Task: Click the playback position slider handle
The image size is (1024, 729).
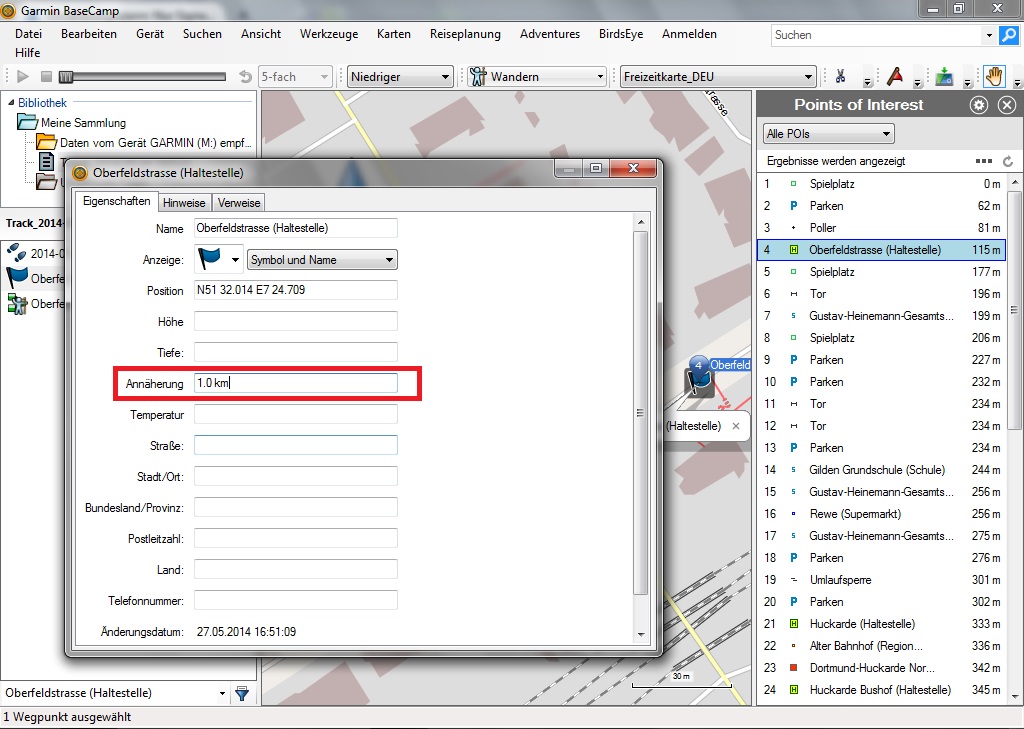Action: click(x=65, y=77)
